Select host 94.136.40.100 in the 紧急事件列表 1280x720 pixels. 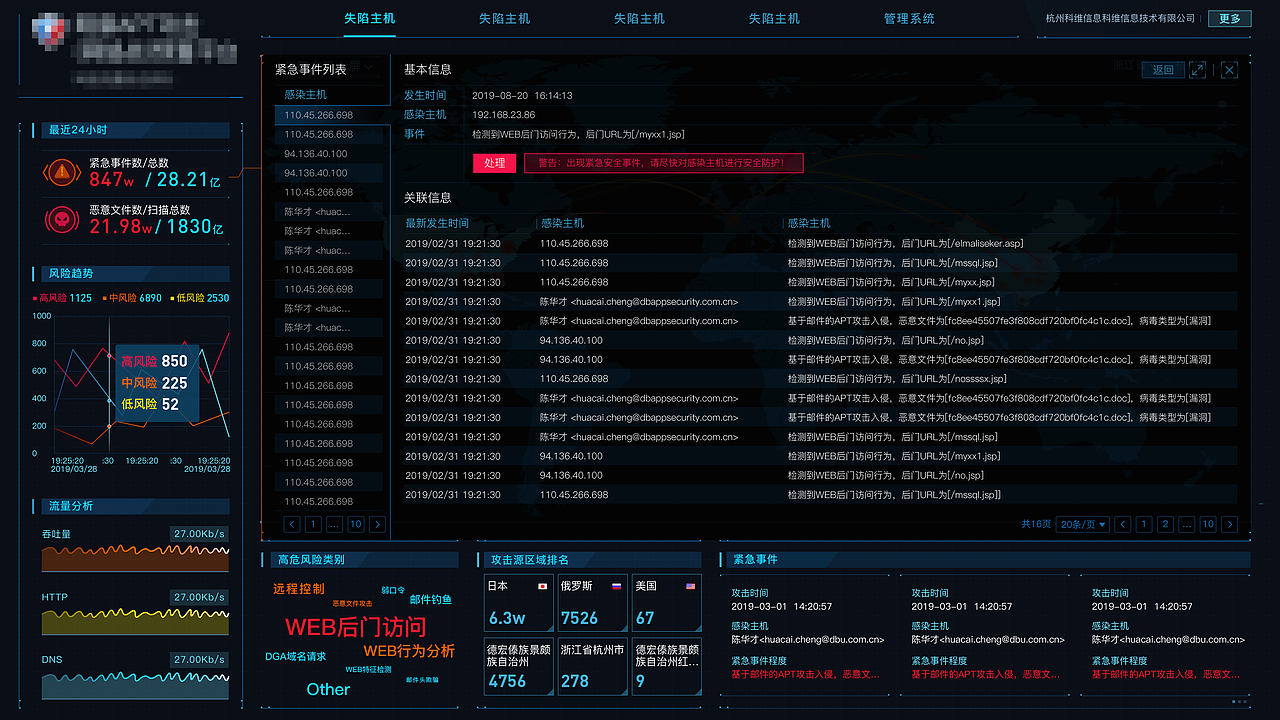pyautogui.click(x=322, y=153)
